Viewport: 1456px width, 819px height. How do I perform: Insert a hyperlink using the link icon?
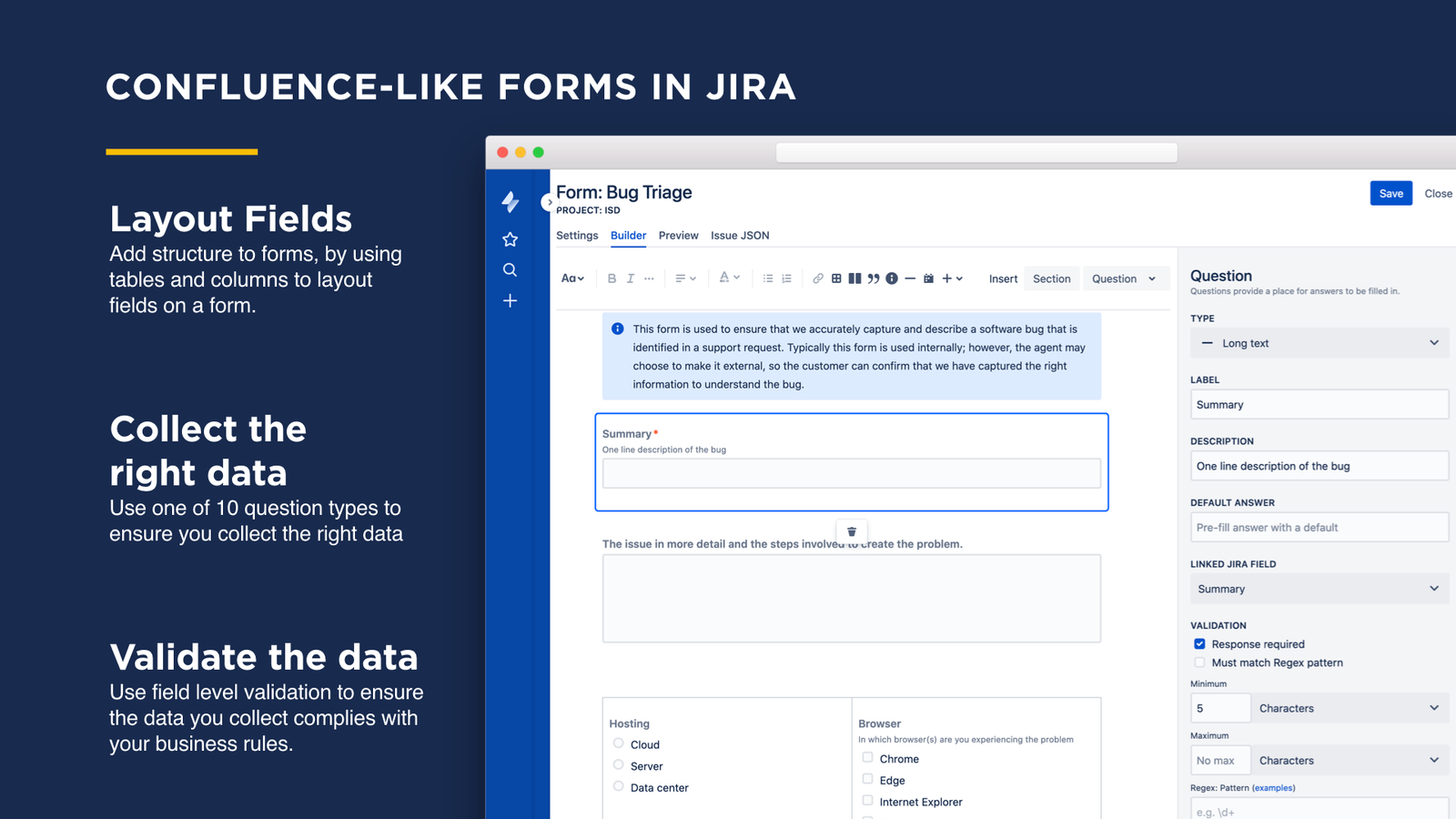[x=818, y=278]
